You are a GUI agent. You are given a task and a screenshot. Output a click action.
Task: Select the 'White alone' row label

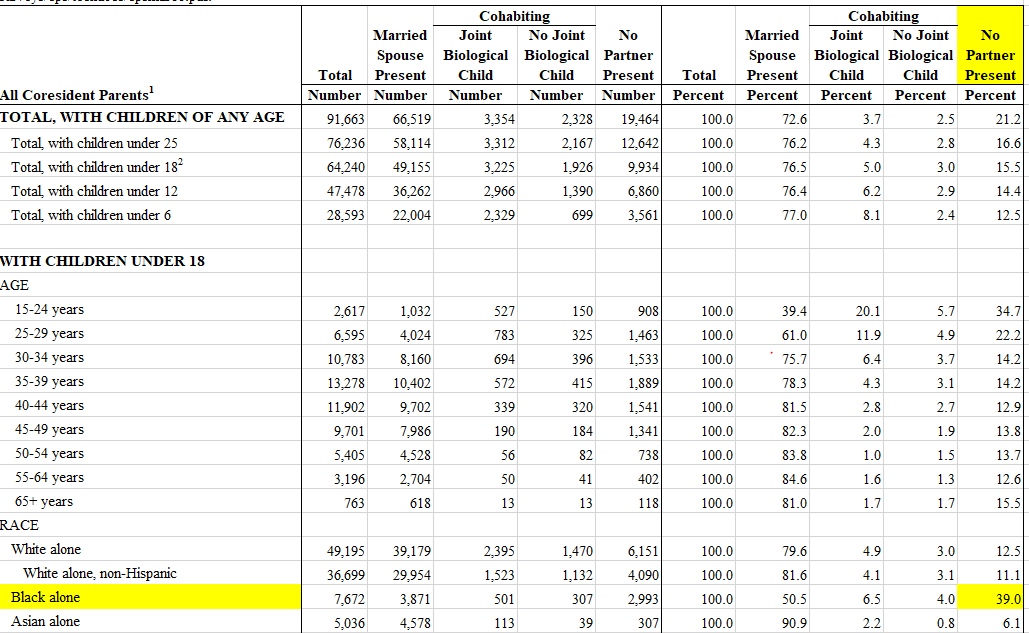point(46,549)
